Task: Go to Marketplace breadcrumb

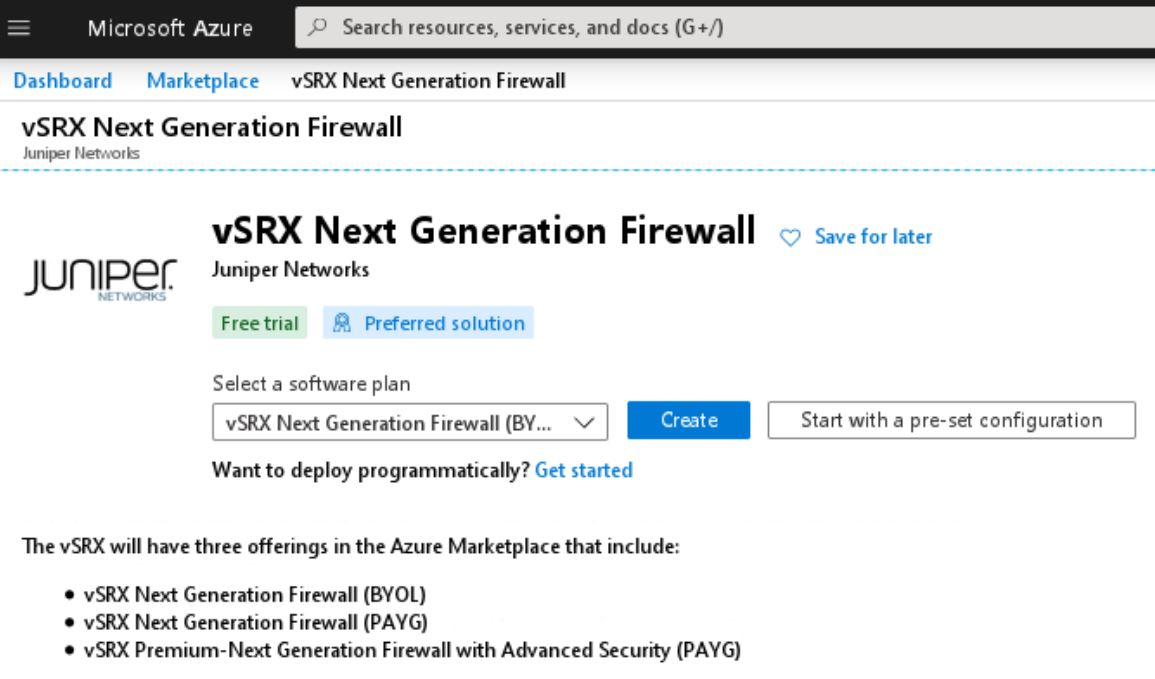Action: click(203, 80)
